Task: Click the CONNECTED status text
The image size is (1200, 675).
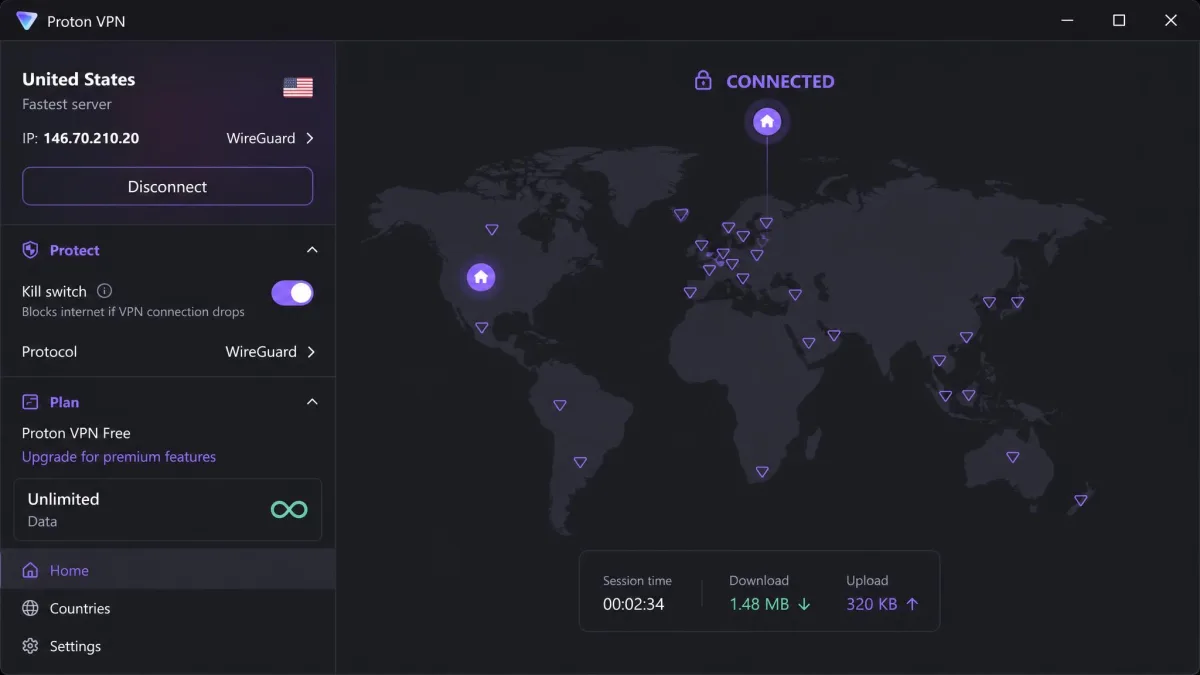Action: pyautogui.click(x=780, y=82)
